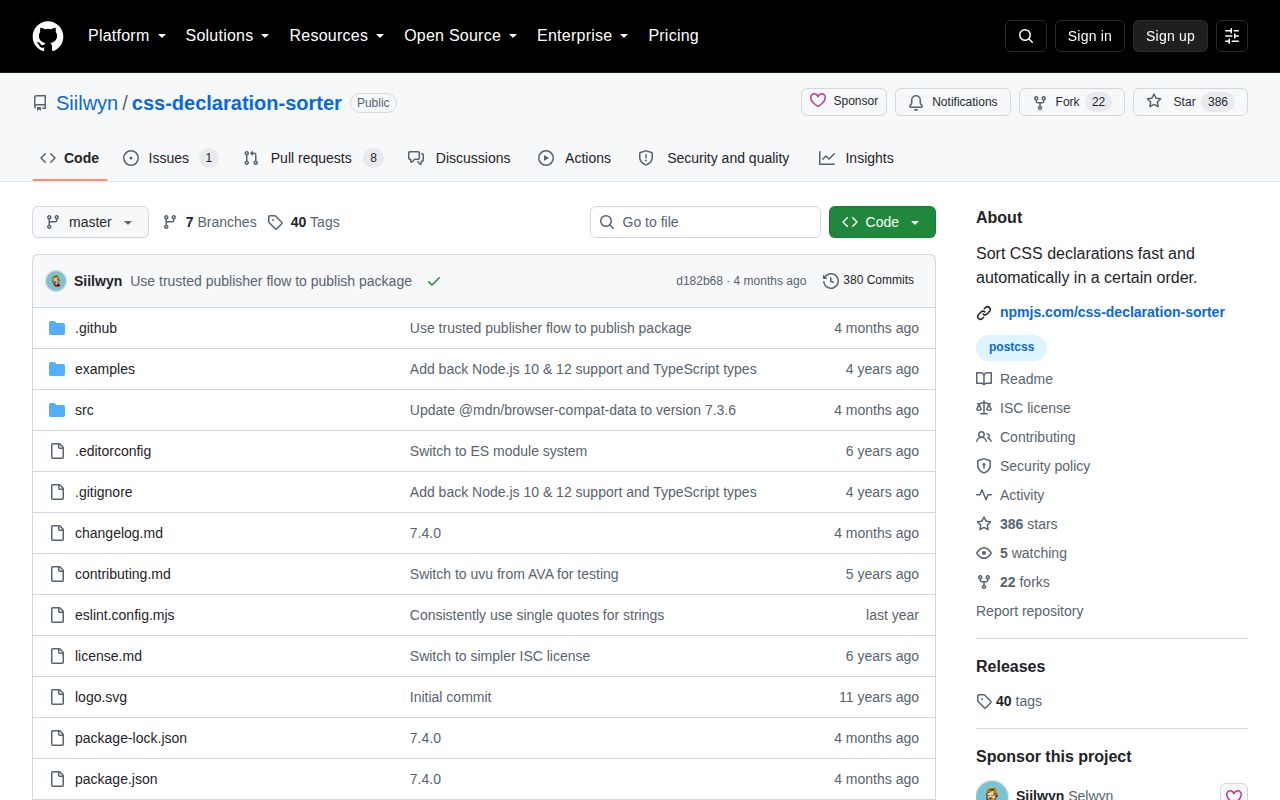Open the css-declaration-sorter repository name link
1280x800 pixels.
click(x=237, y=103)
